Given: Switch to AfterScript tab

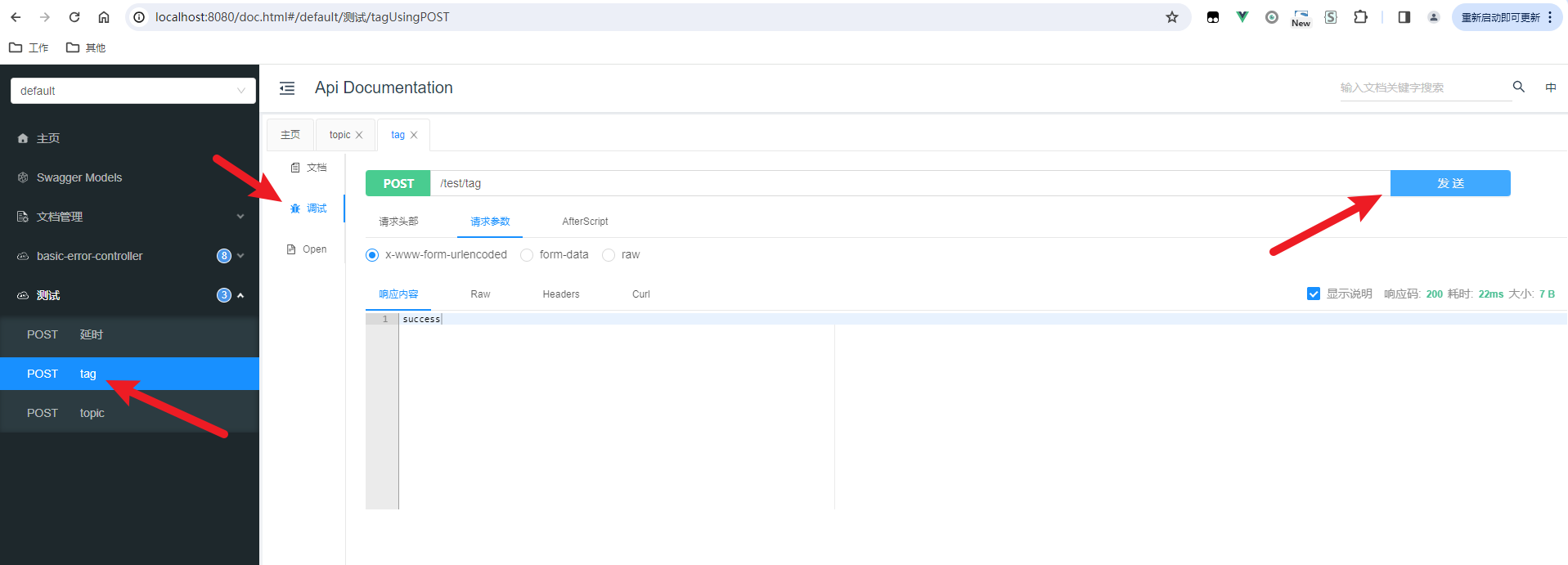Looking at the screenshot, I should [x=585, y=222].
